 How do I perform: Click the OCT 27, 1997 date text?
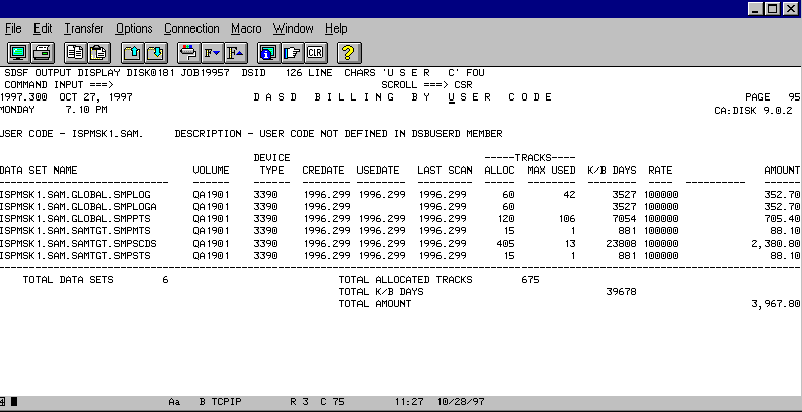(x=96, y=97)
